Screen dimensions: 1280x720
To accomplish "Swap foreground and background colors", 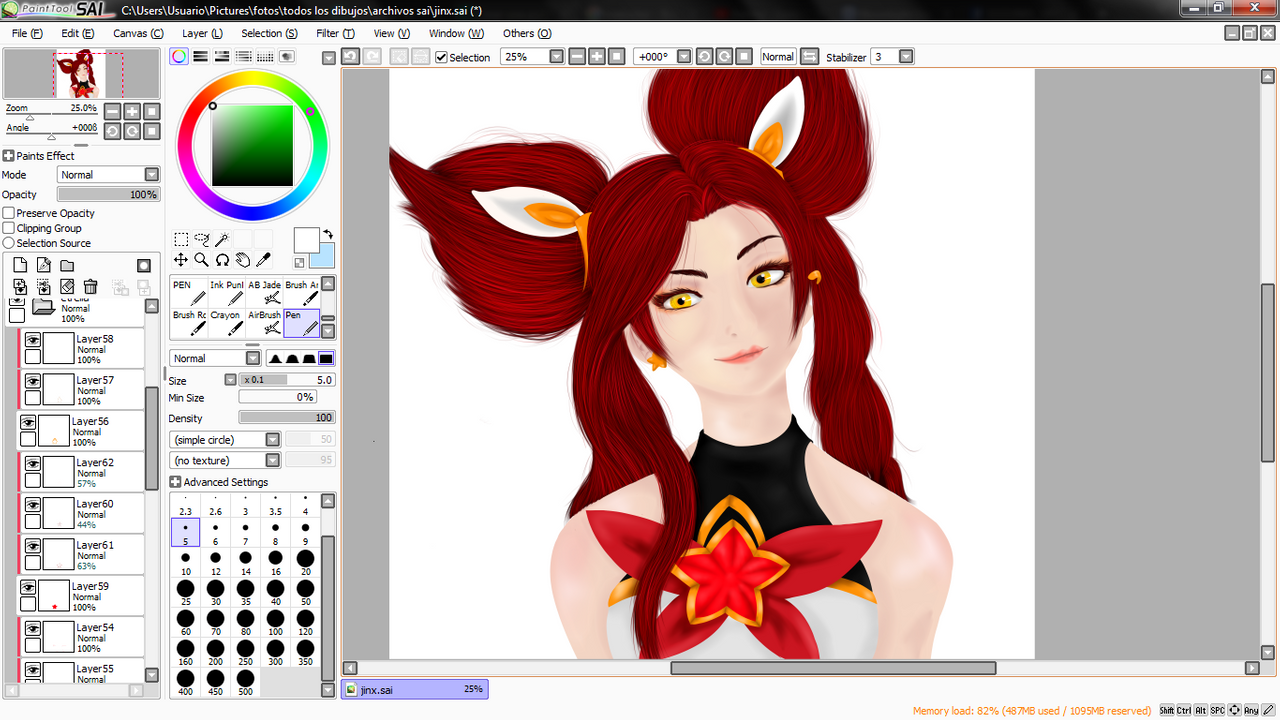I will 327,234.
